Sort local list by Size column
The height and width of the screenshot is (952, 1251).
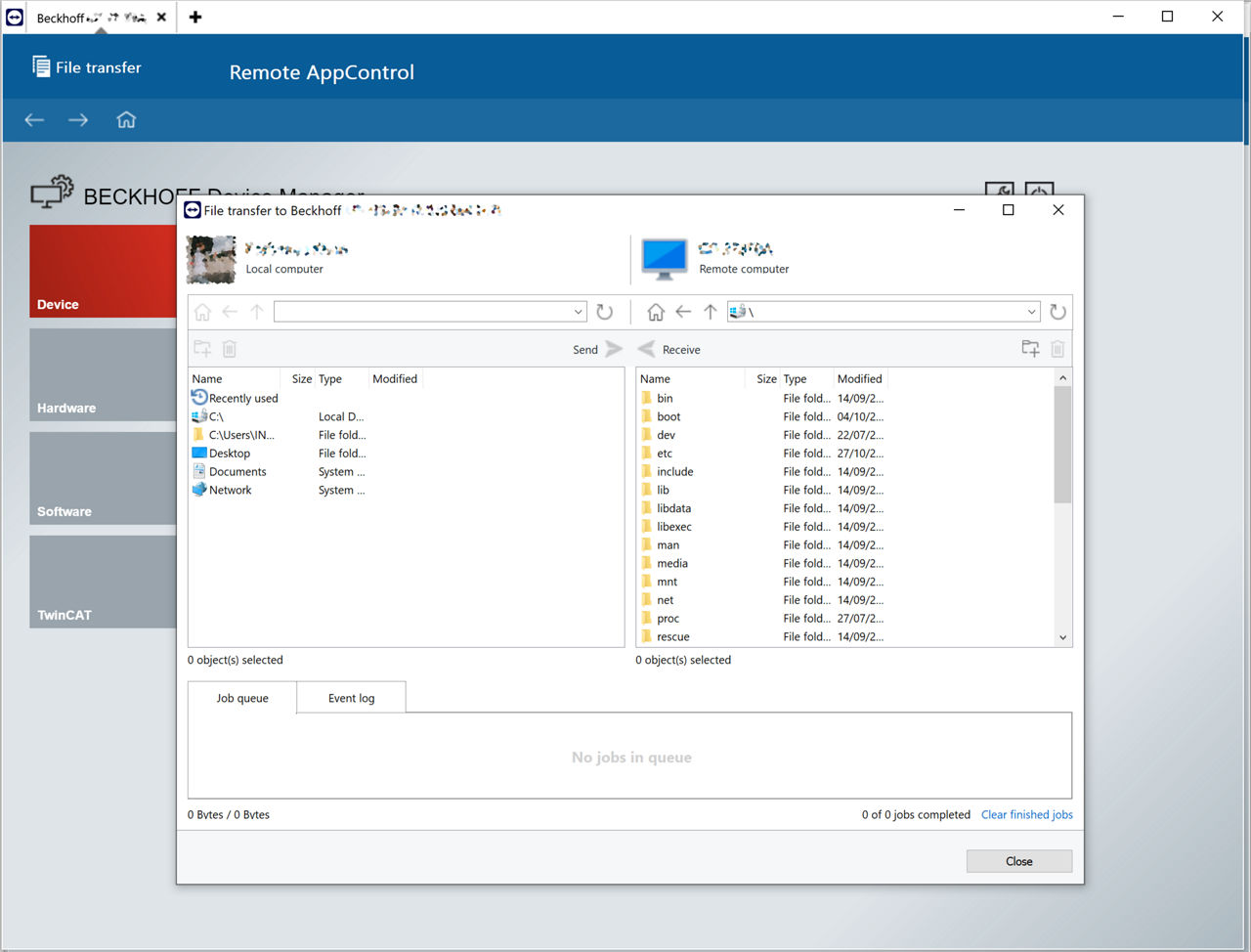(301, 378)
